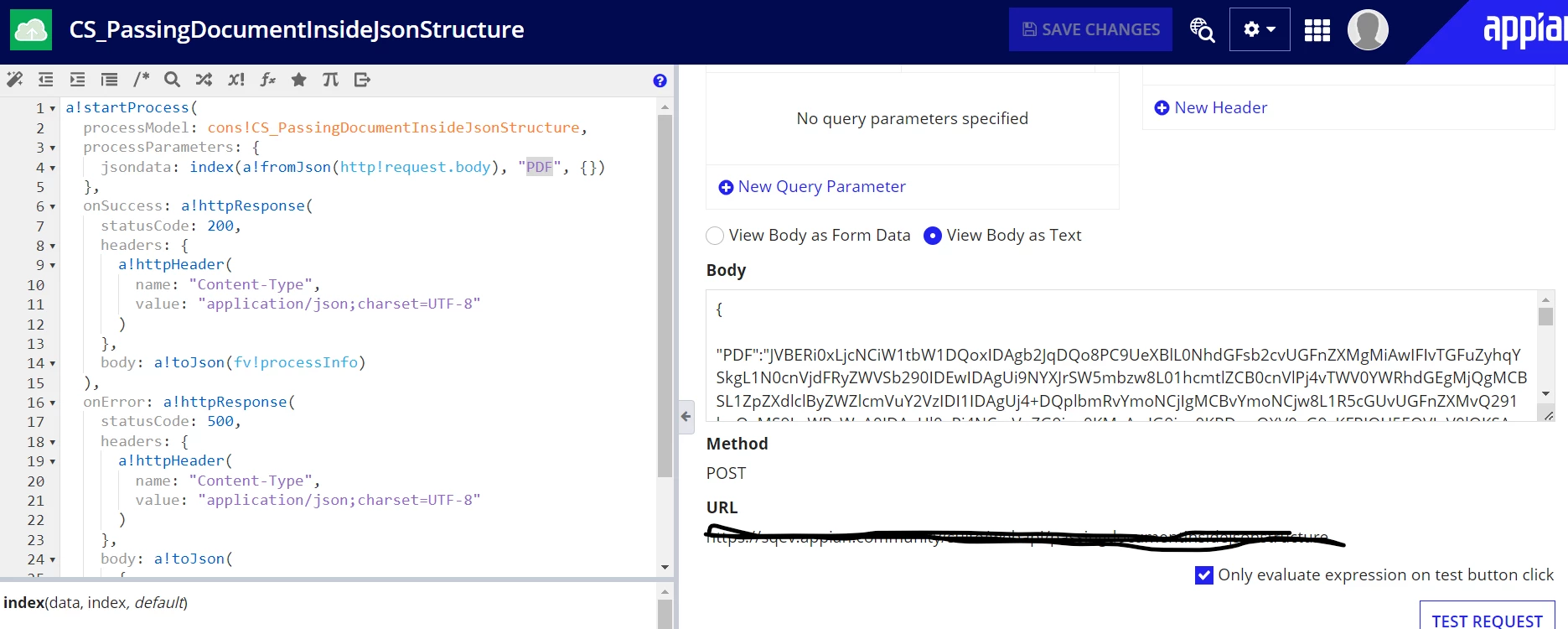Click the editor scrollbar up arrow
The image size is (1568, 629).
[665, 107]
